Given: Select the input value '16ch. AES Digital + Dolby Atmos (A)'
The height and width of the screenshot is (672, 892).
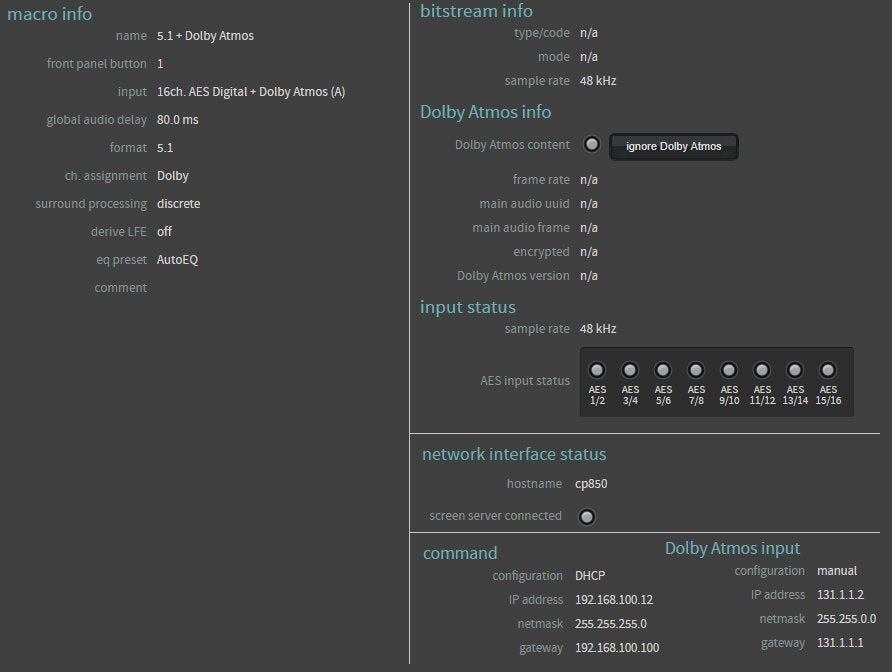Looking at the screenshot, I should 251,92.
